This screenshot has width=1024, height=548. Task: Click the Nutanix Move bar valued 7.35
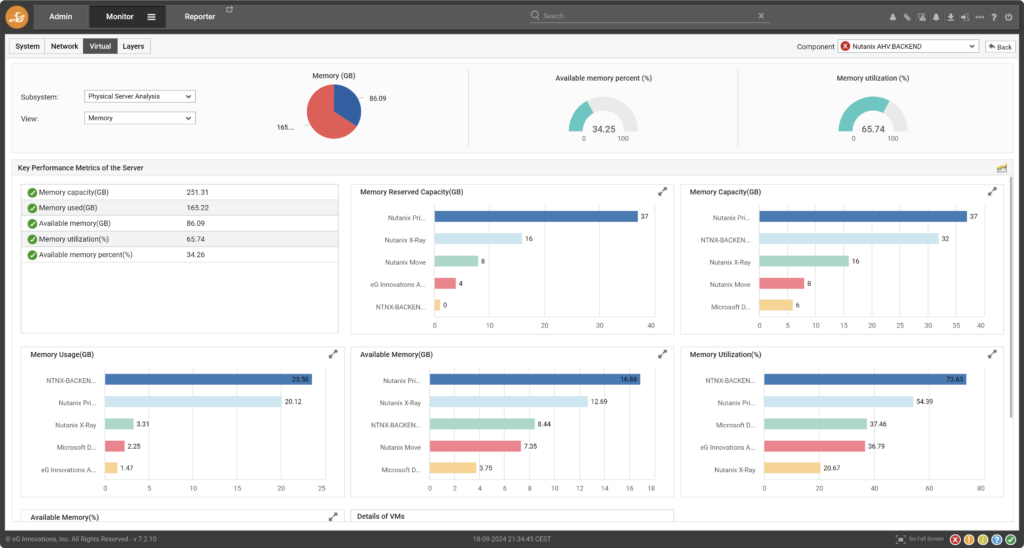(x=475, y=446)
